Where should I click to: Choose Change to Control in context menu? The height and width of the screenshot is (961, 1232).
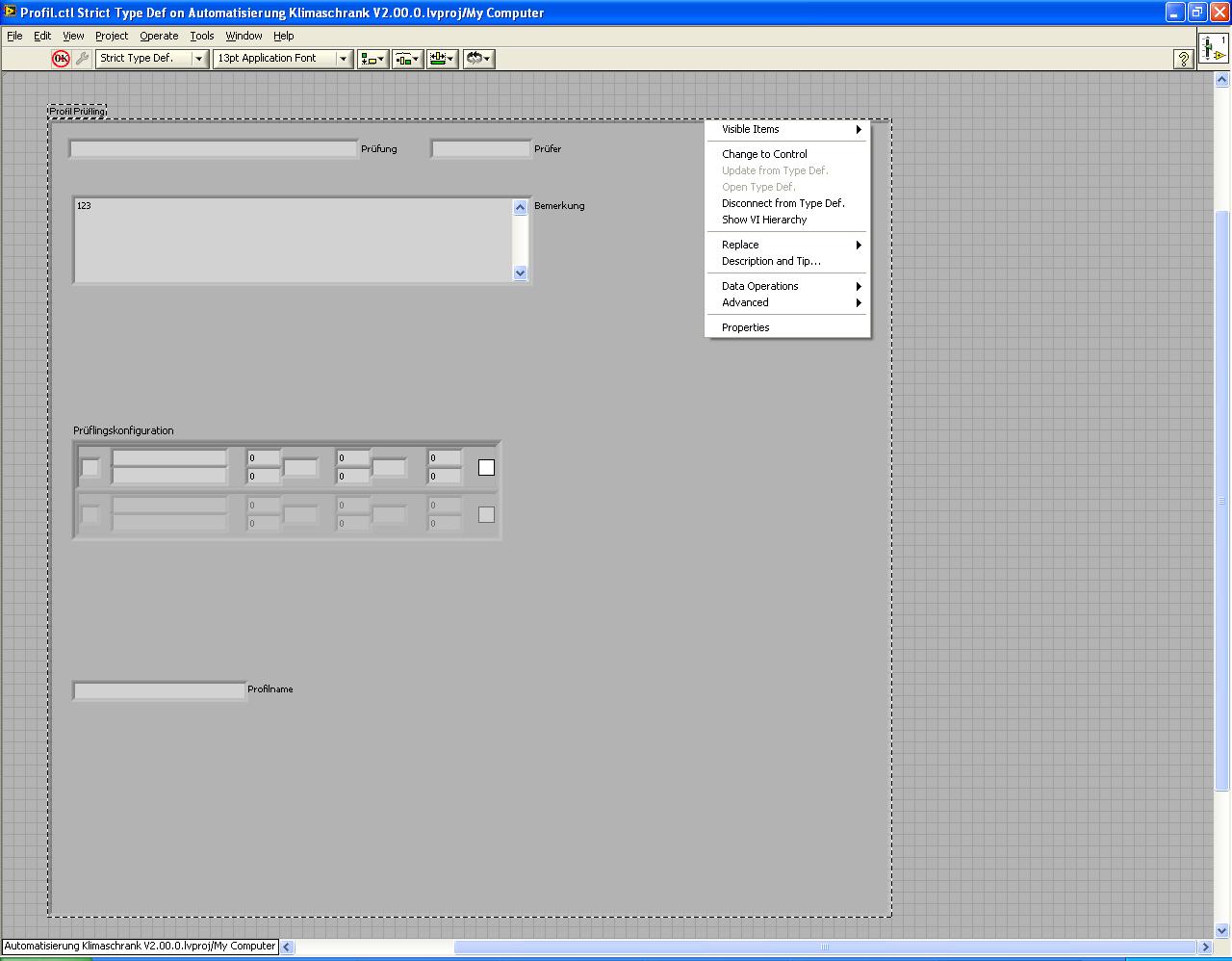pos(788,154)
